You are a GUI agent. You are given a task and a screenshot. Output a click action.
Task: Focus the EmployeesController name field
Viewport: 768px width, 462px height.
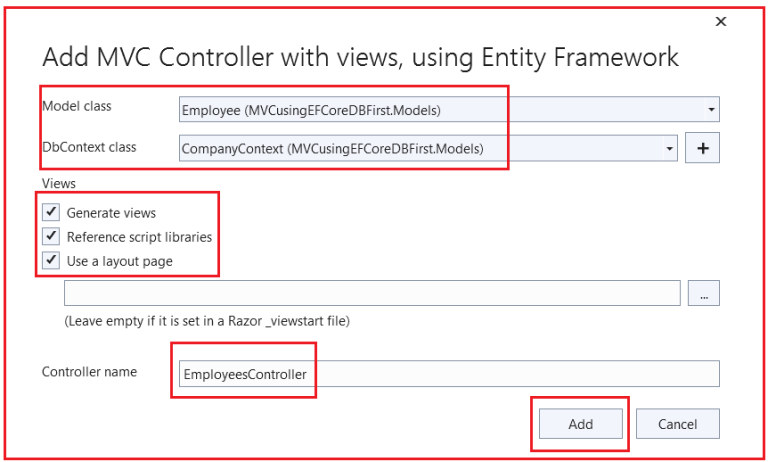tap(449, 374)
